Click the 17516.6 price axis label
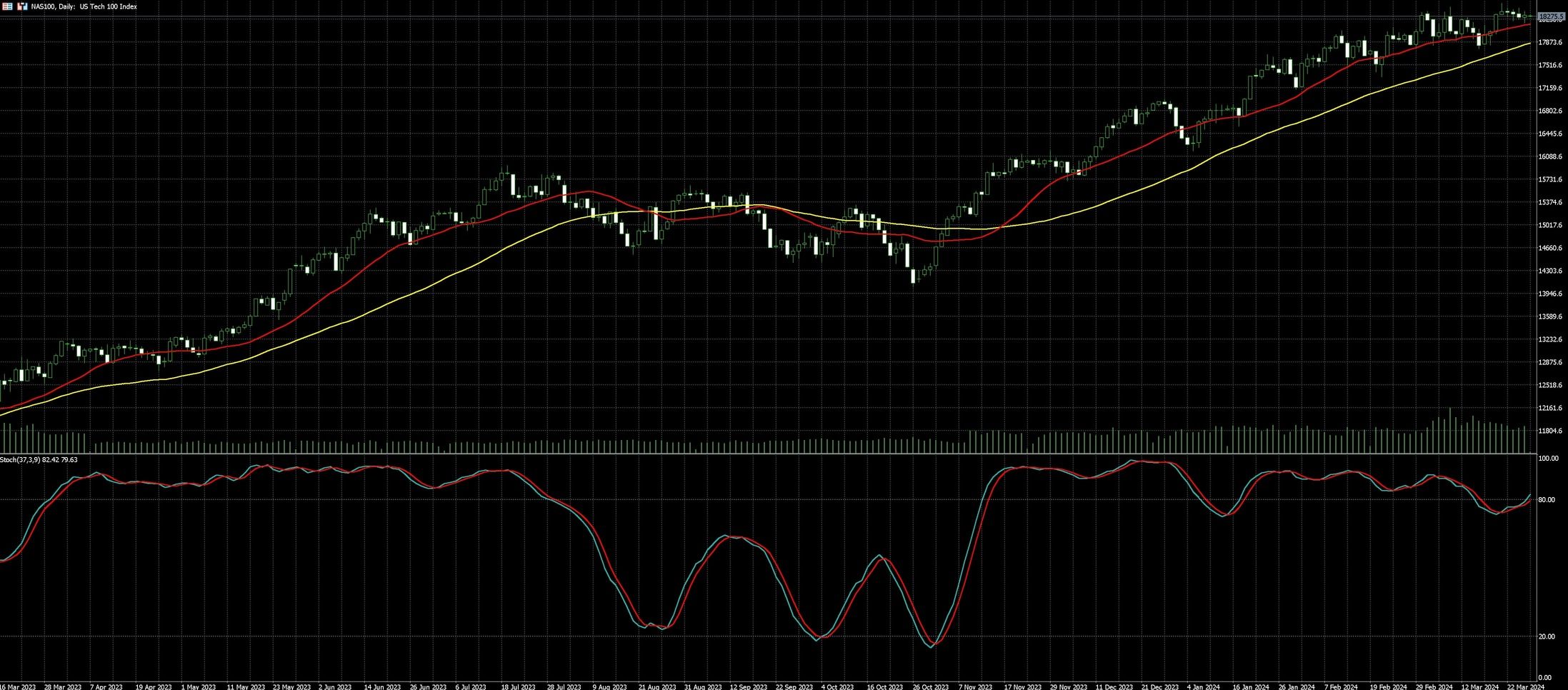 click(1550, 65)
